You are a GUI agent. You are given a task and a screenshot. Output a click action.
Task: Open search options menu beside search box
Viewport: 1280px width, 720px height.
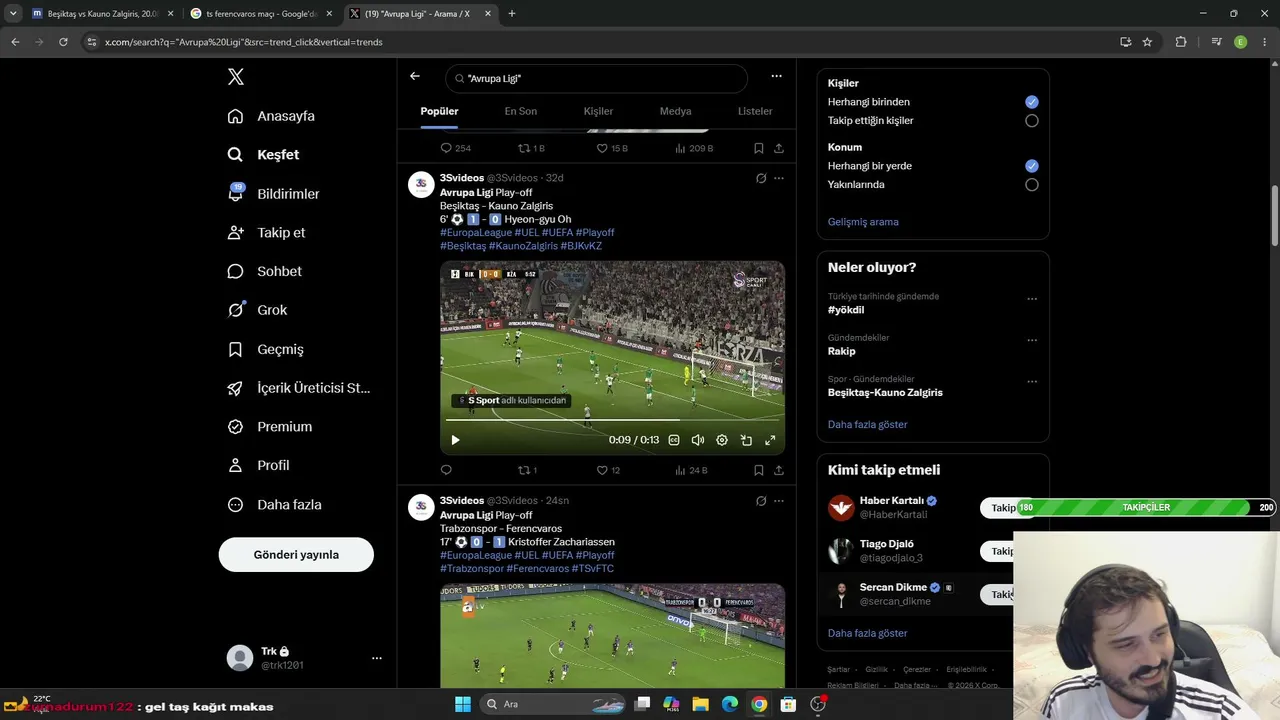tap(776, 76)
